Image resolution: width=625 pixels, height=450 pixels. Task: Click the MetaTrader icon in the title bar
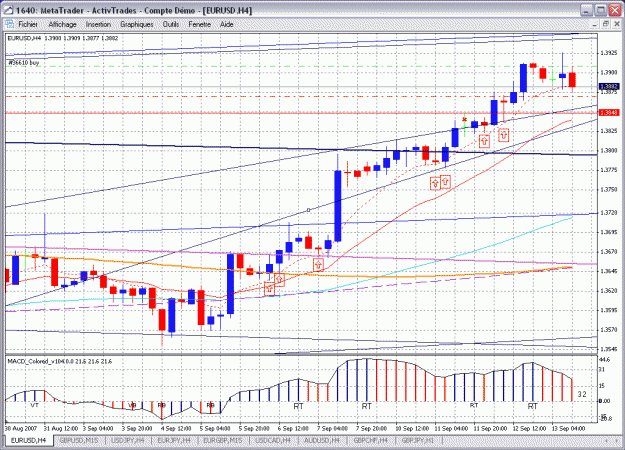click(8, 10)
